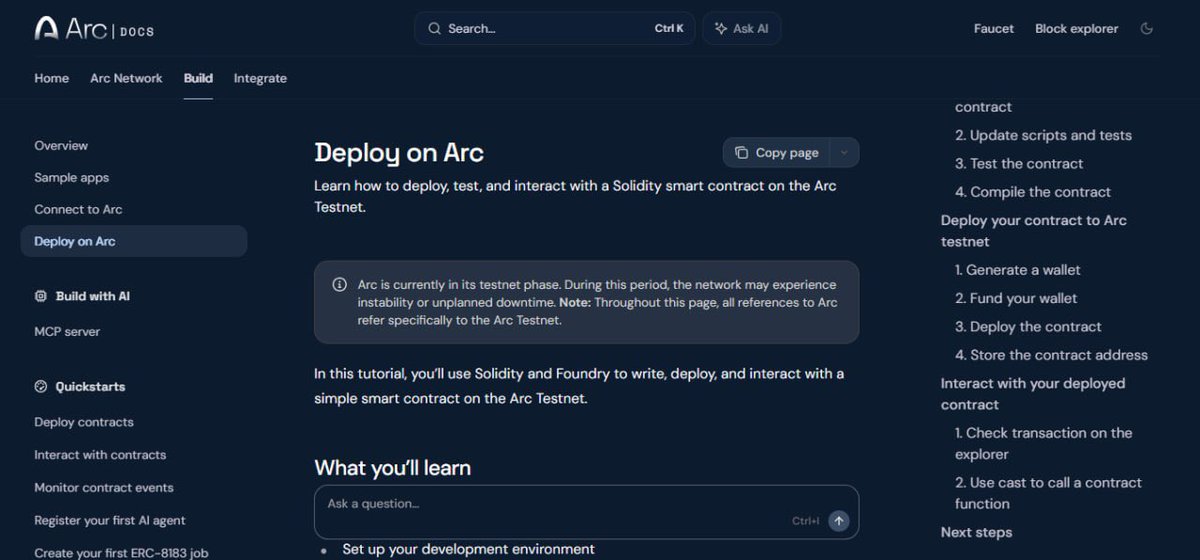Viewport: 1200px width, 560px height.
Task: Jump to 3. Deploy the contract
Action: (x=1028, y=327)
